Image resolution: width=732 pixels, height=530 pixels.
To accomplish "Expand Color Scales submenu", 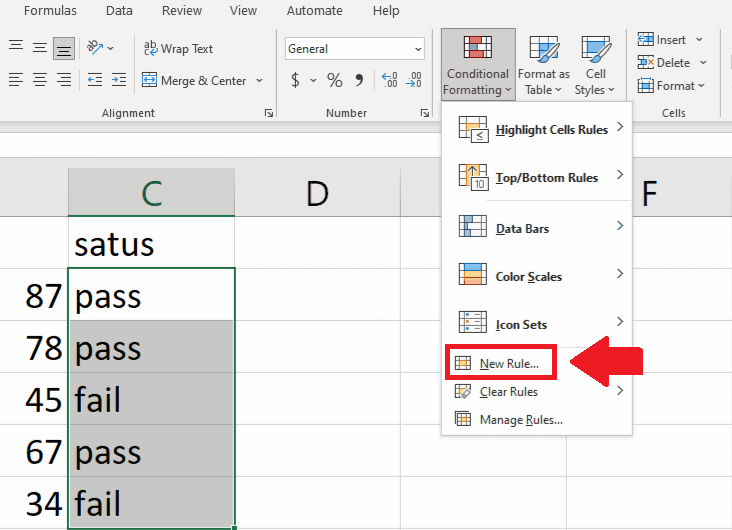I will pyautogui.click(x=537, y=276).
